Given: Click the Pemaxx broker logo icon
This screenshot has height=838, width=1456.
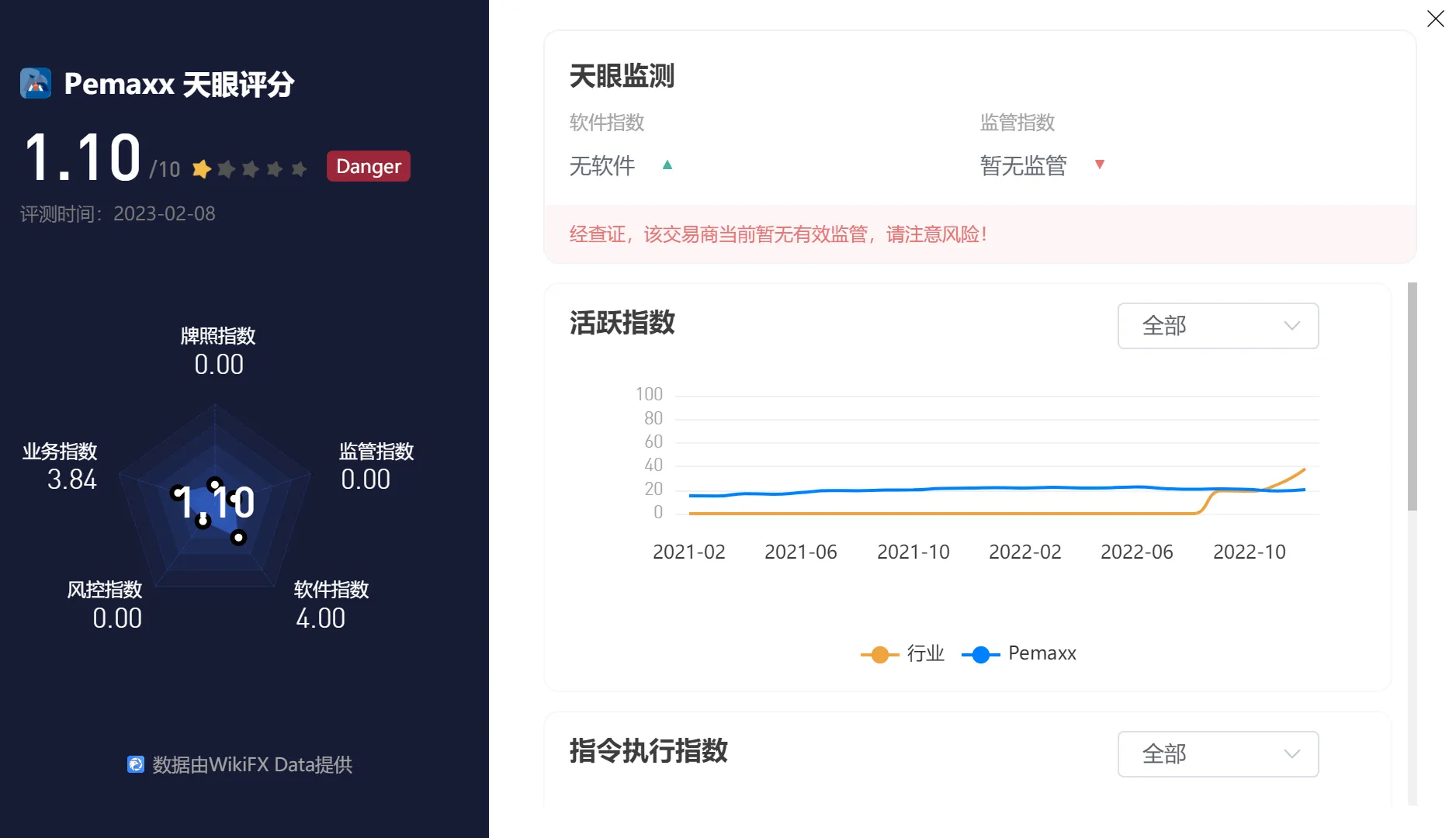Looking at the screenshot, I should 36,83.
